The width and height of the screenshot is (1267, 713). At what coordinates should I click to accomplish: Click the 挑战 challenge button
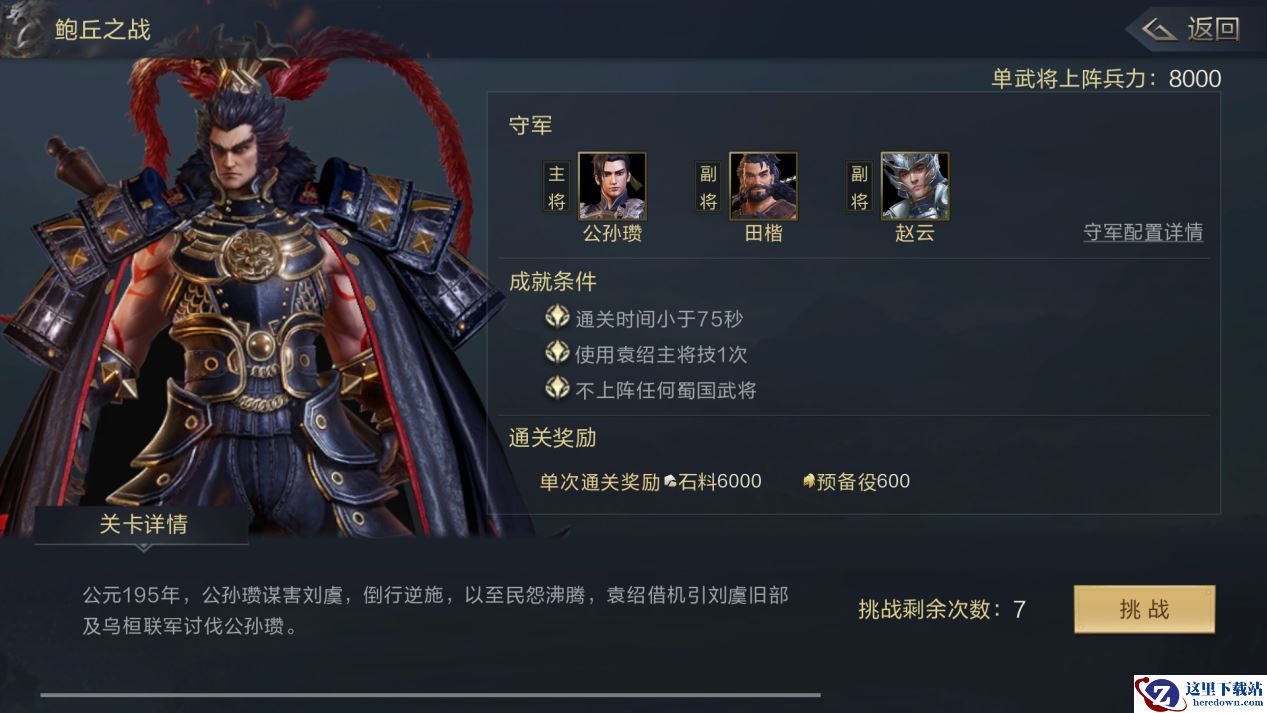tap(1144, 609)
